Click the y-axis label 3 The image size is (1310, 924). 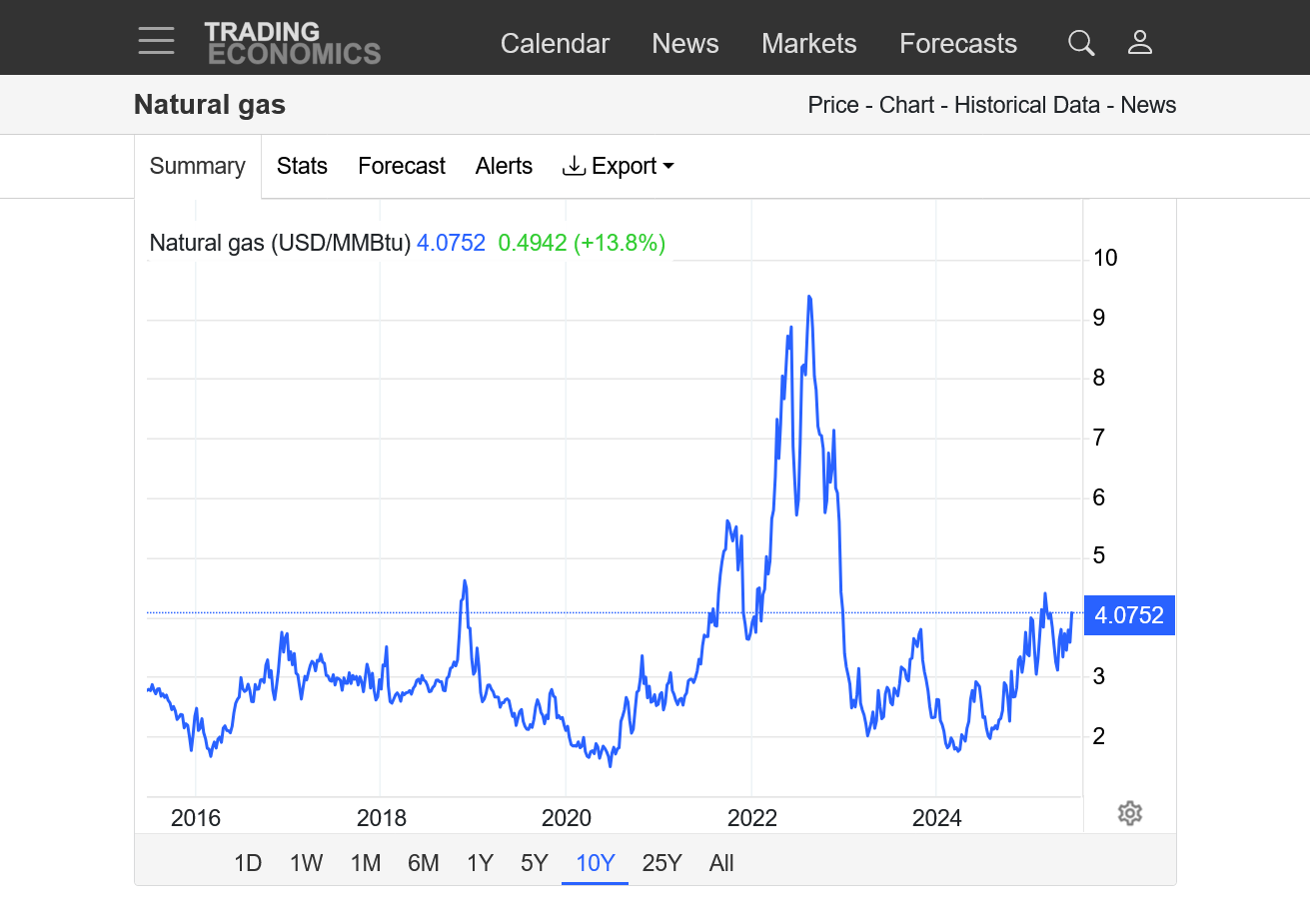coord(1099,676)
